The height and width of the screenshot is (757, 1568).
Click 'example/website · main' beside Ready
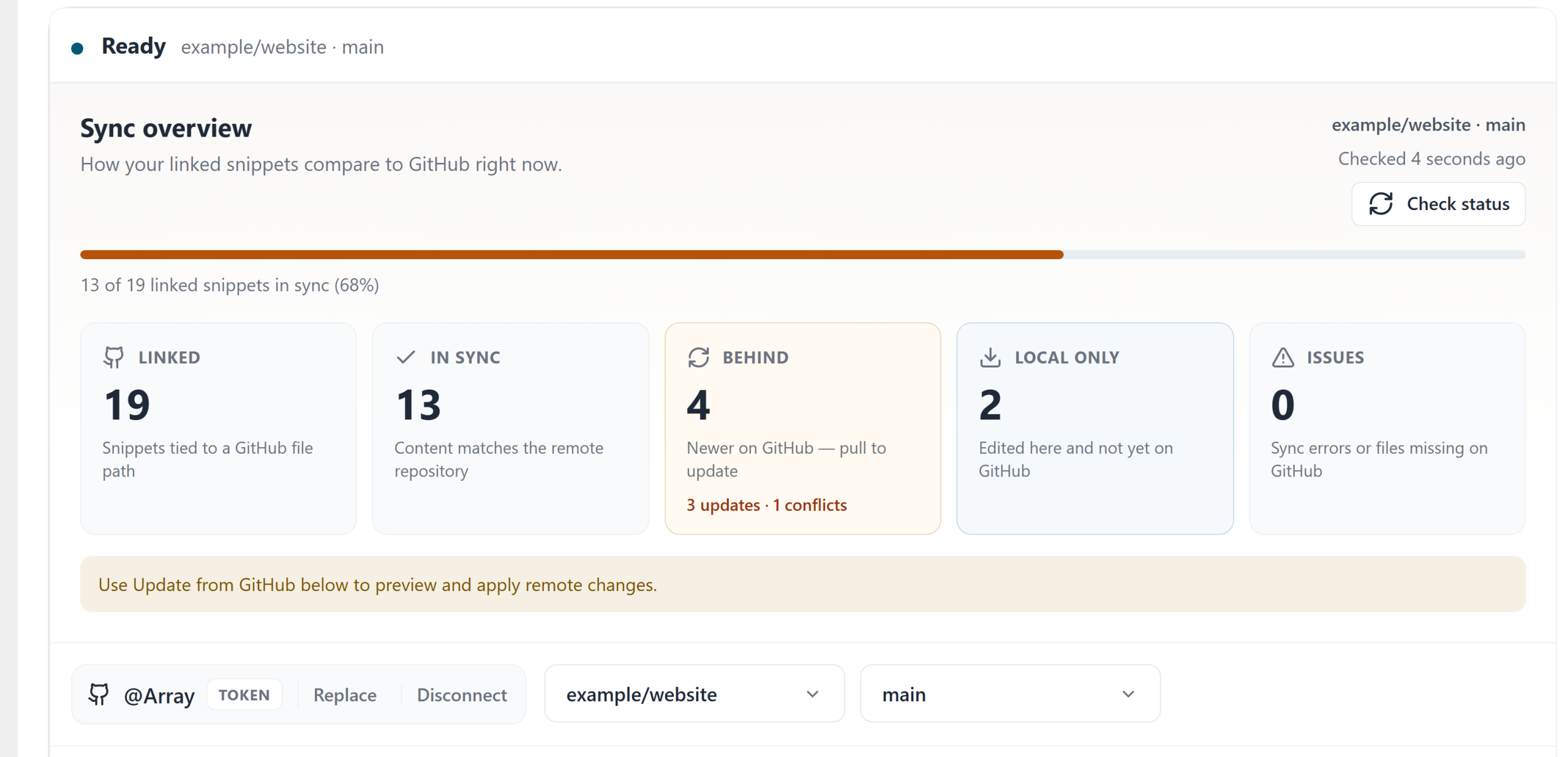tap(282, 47)
